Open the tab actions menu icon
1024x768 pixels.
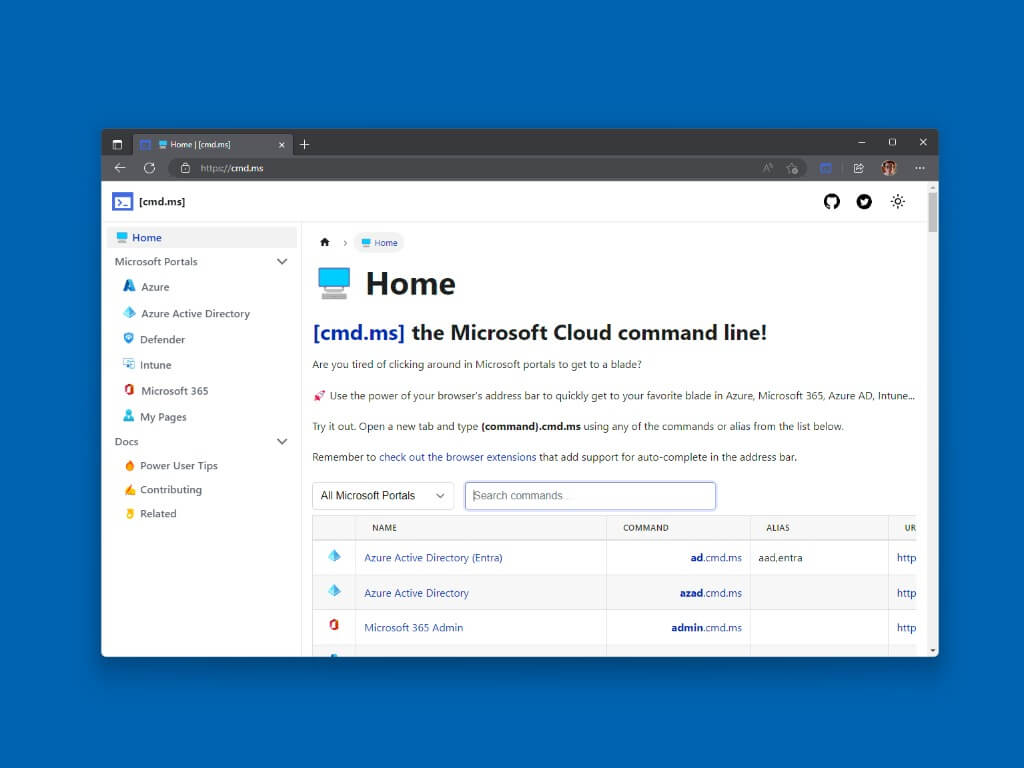tap(117, 144)
